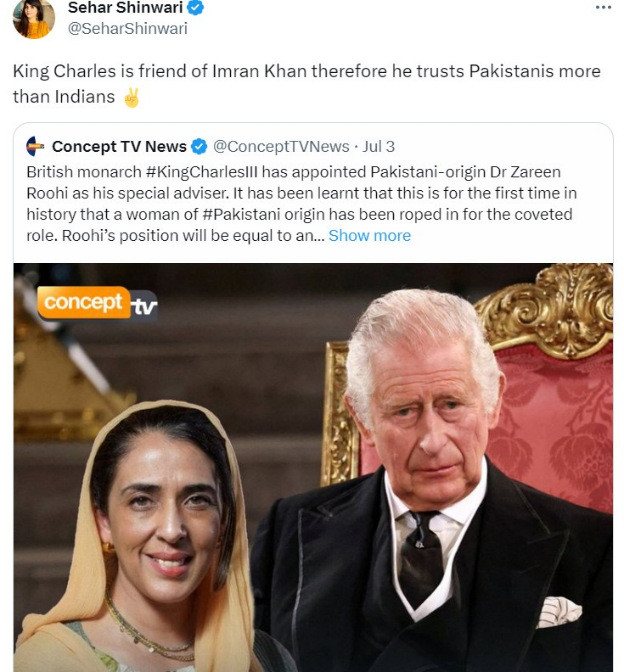Open the Sehar Shinwari display name link
This screenshot has width=624, height=672.
coord(125,7)
